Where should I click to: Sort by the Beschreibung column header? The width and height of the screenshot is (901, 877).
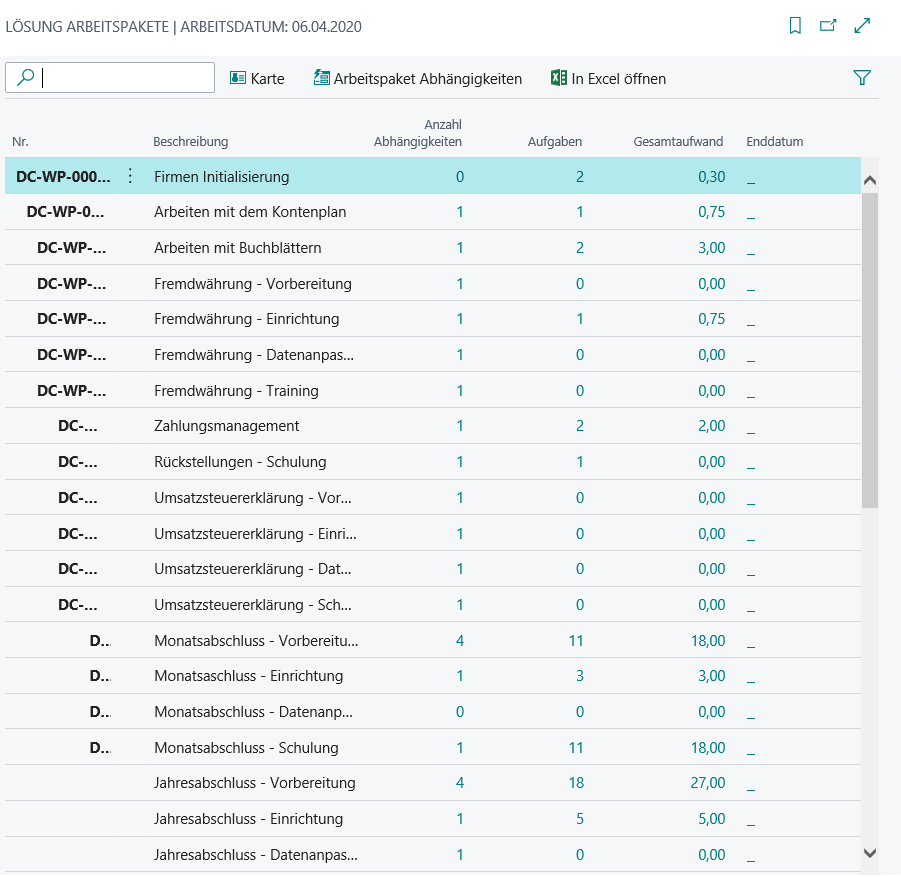tap(190, 142)
